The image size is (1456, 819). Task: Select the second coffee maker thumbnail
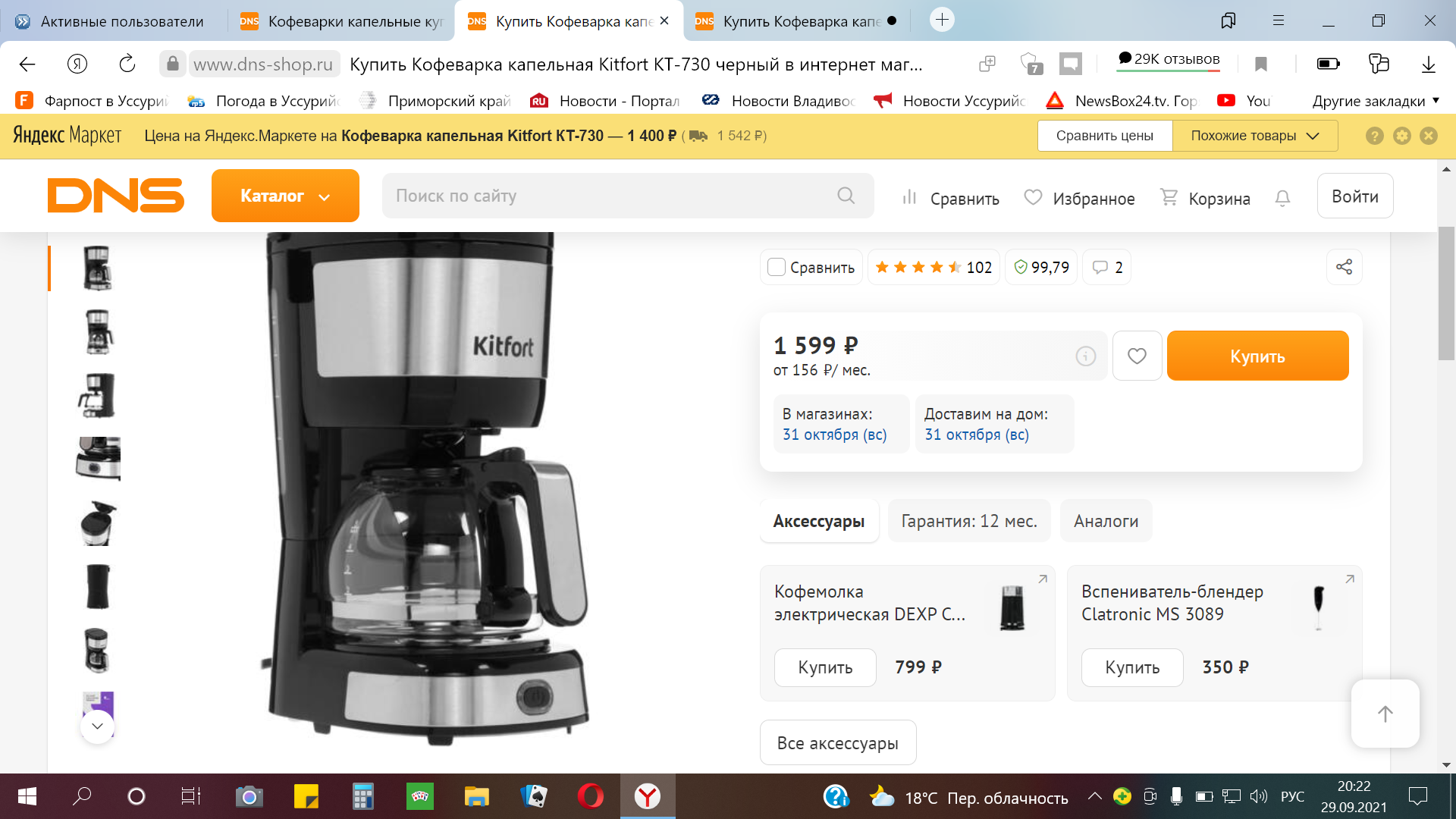98,331
